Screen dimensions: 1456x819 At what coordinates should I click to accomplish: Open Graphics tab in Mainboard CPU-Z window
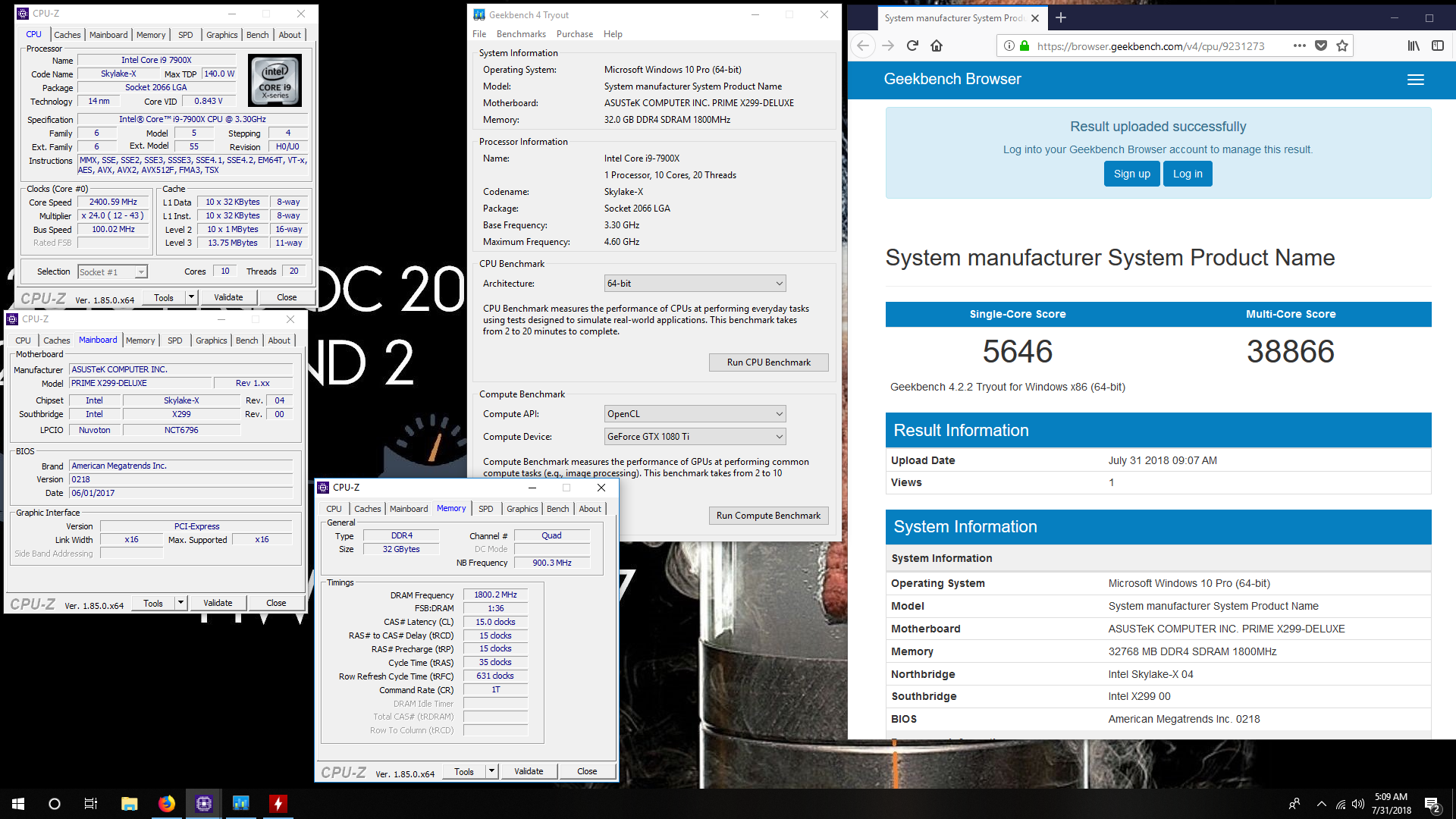pyautogui.click(x=211, y=340)
